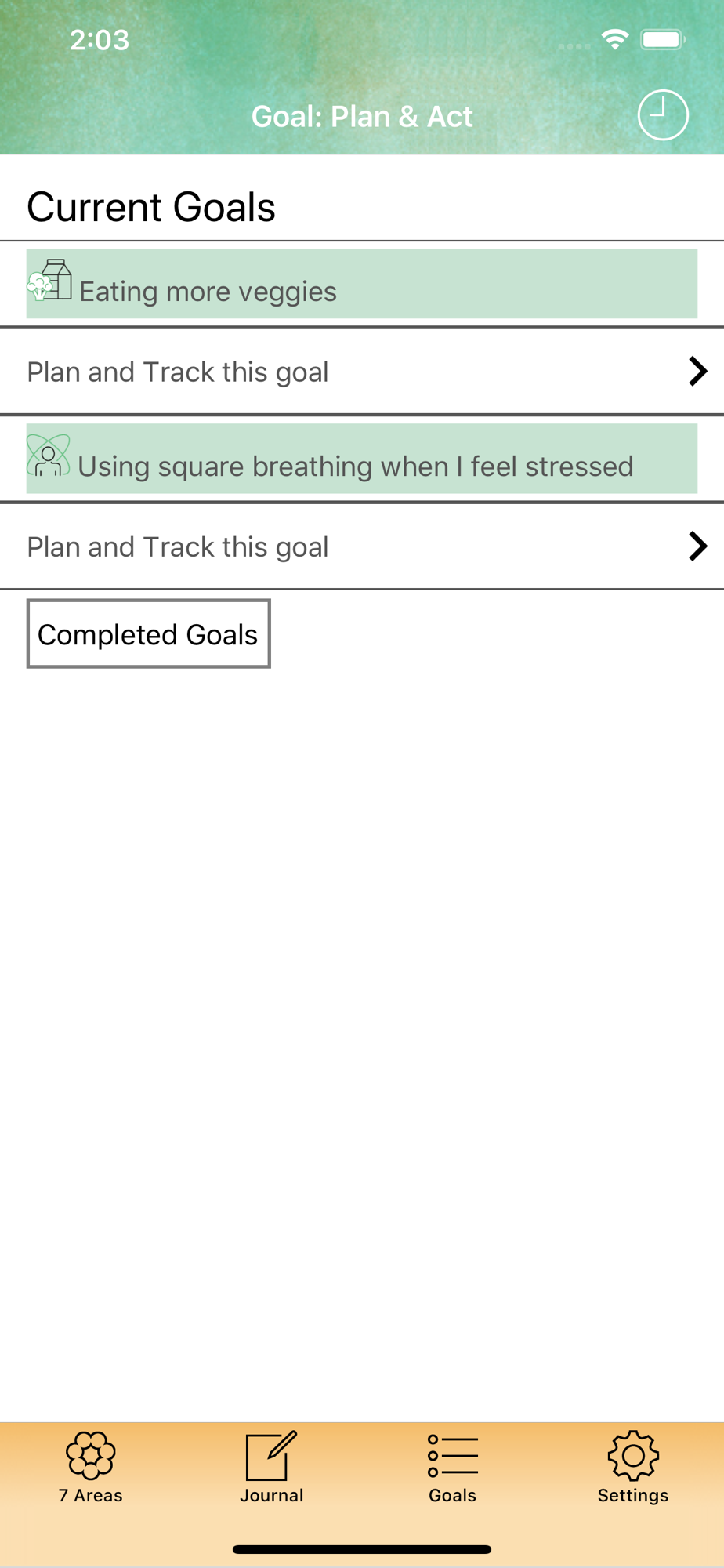Tap the battery indicator in status bar

[x=663, y=39]
